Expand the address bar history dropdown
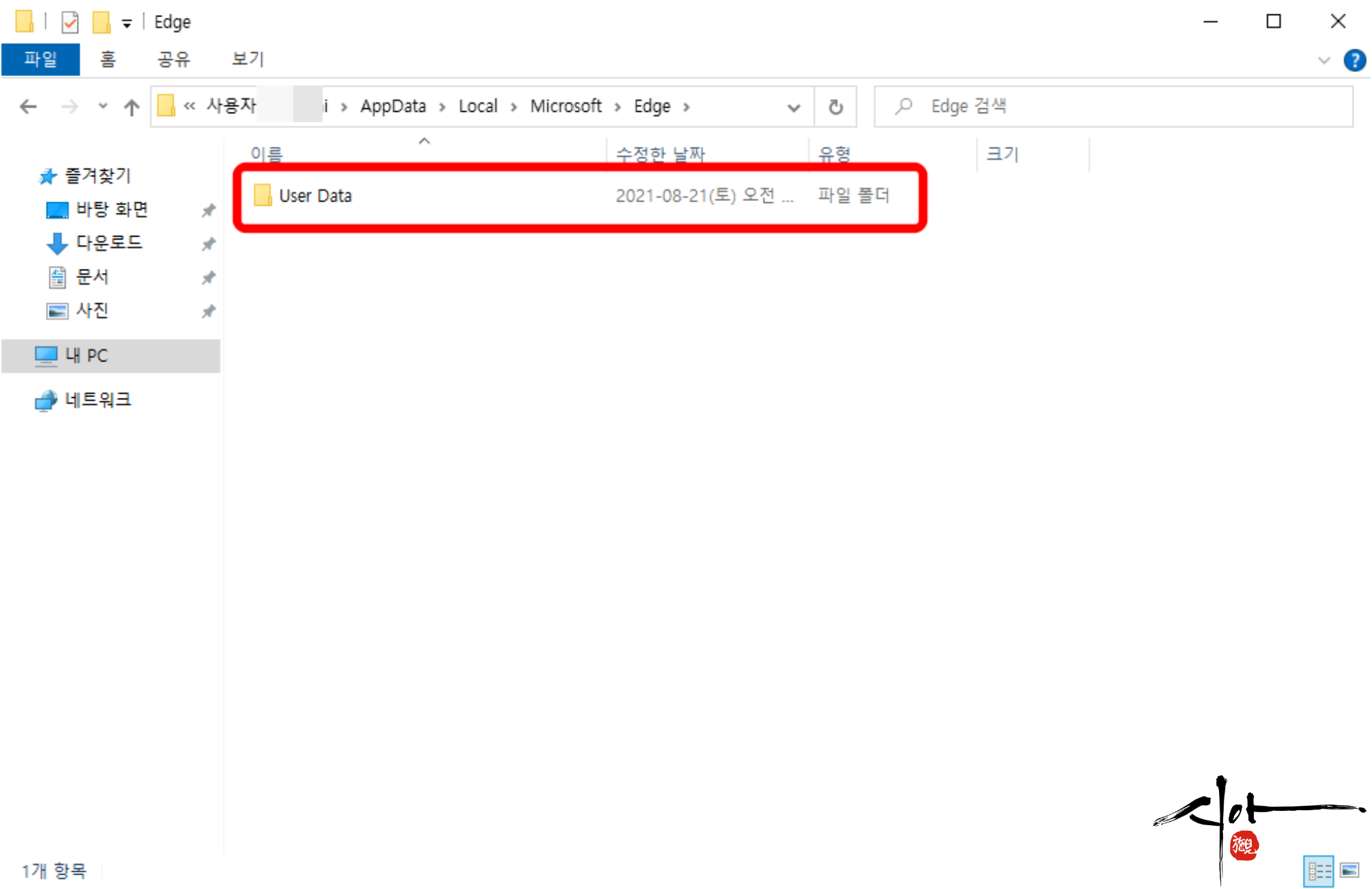Viewport: 1372px width, 889px height. pyautogui.click(x=794, y=107)
